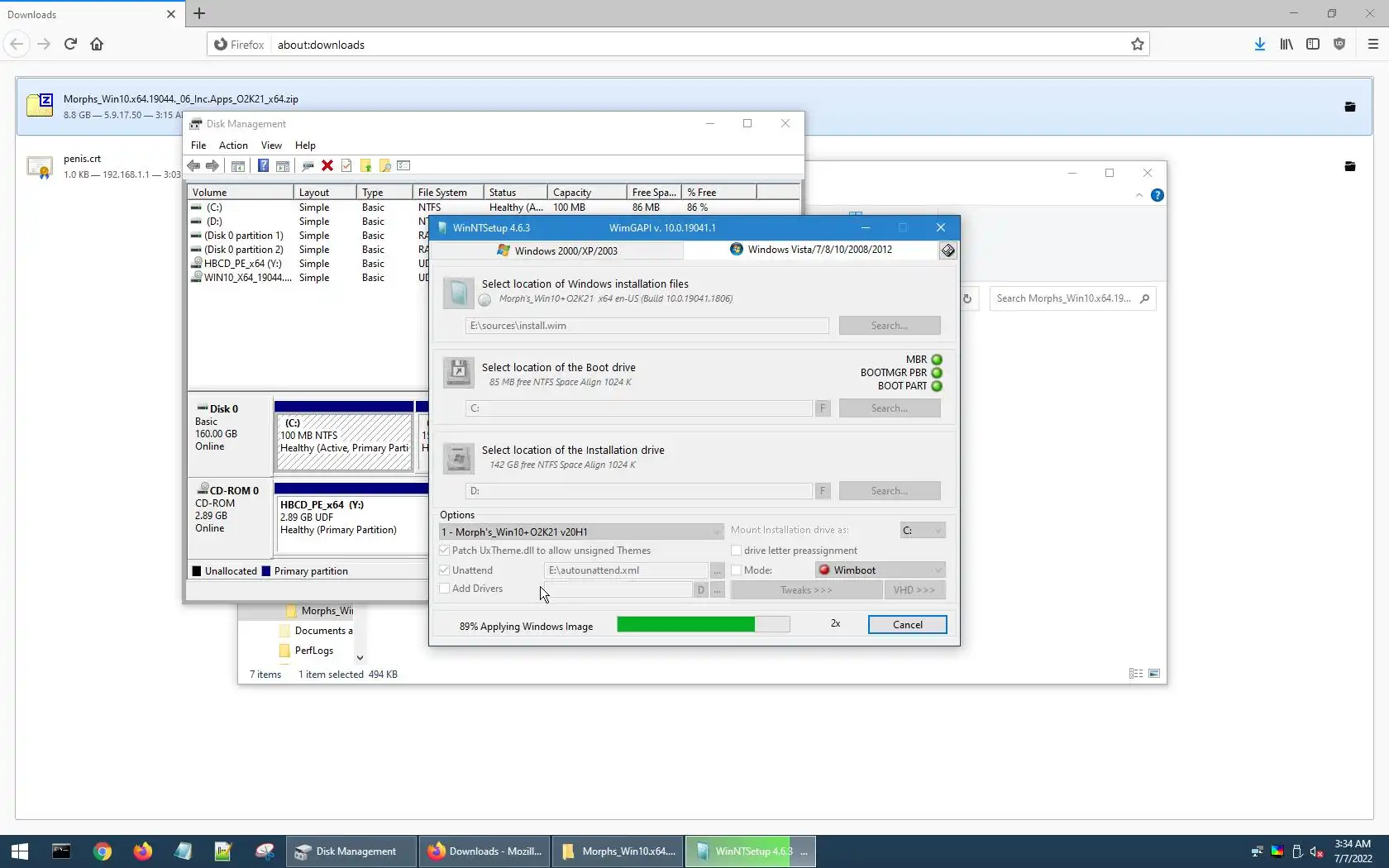
Task: Open the Firefox hamburger menu
Action: [x=1372, y=45]
